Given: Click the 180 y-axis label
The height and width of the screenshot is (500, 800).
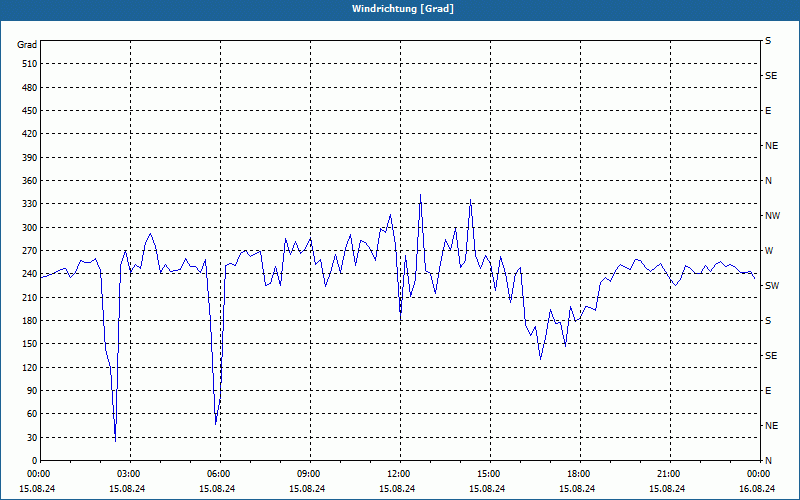Looking at the screenshot, I should point(30,321).
